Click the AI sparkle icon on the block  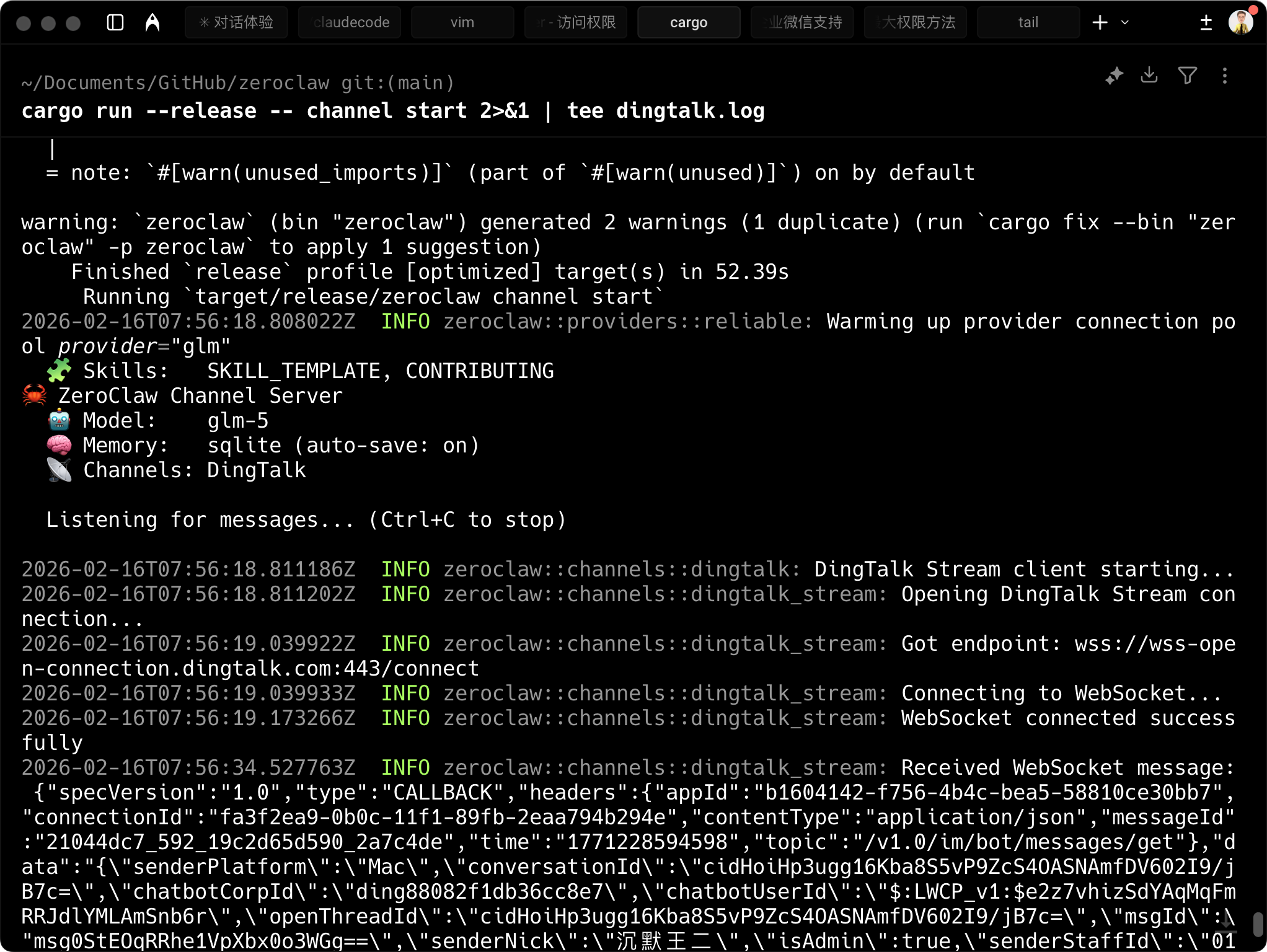click(1114, 76)
